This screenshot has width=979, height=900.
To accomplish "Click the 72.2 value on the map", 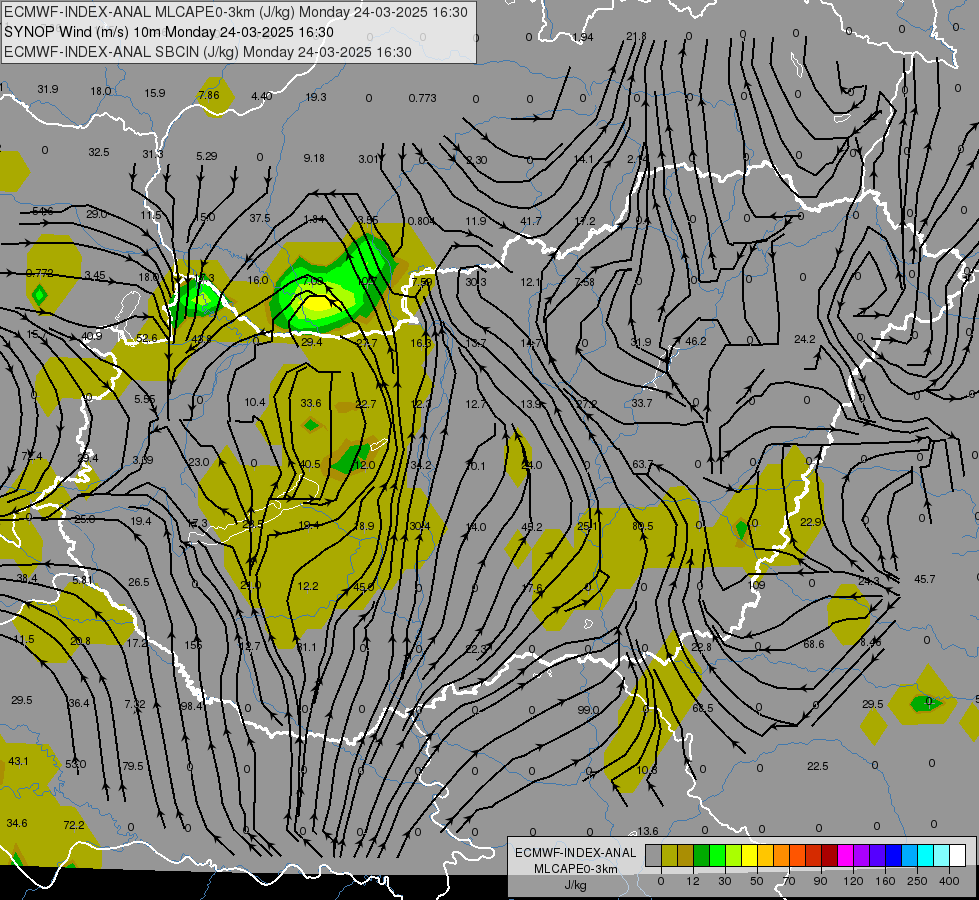I will [74, 825].
